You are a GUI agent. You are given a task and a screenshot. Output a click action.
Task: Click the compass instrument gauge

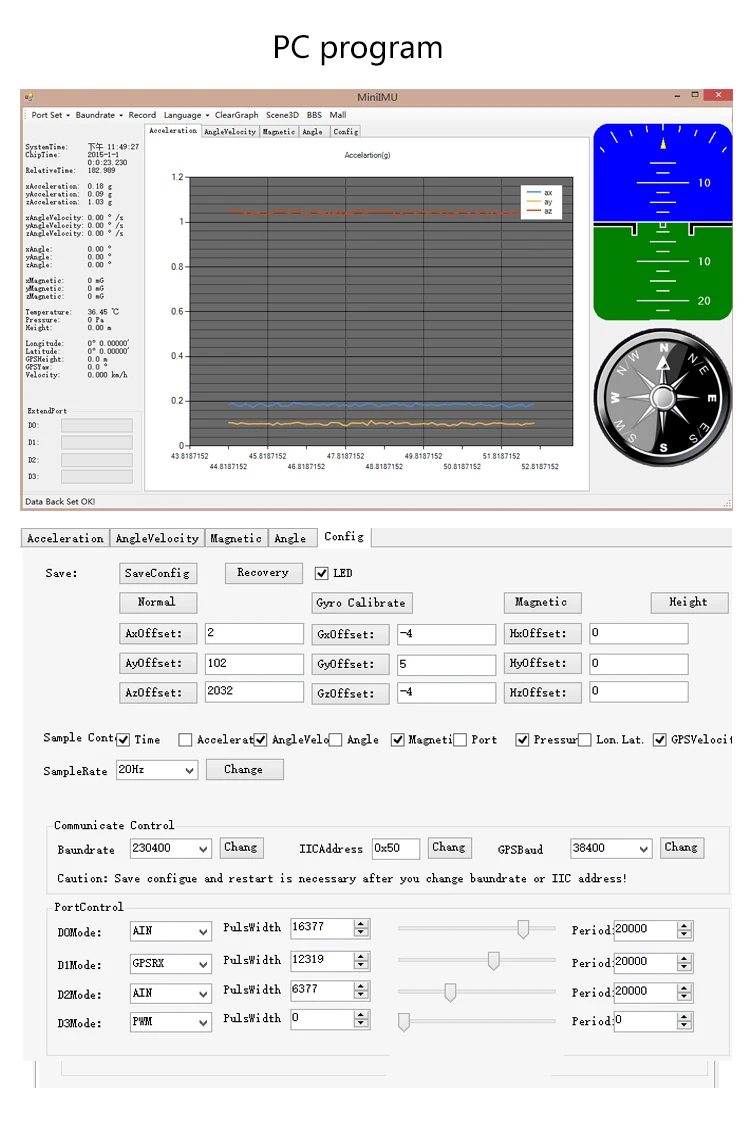pos(662,397)
